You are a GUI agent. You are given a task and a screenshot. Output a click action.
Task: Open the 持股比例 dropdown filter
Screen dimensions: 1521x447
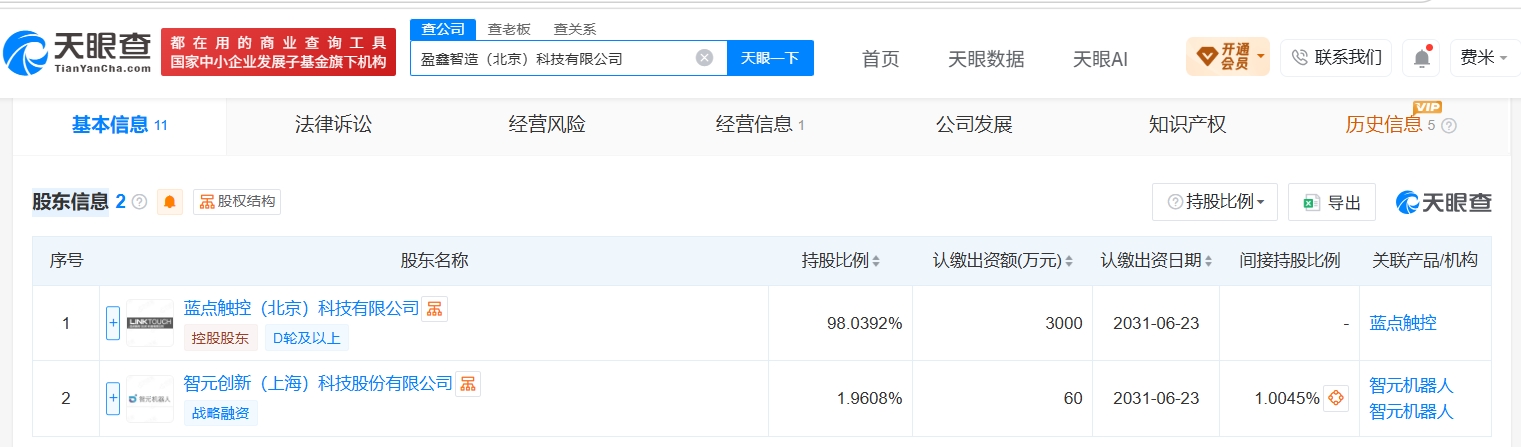pyautogui.click(x=1215, y=202)
